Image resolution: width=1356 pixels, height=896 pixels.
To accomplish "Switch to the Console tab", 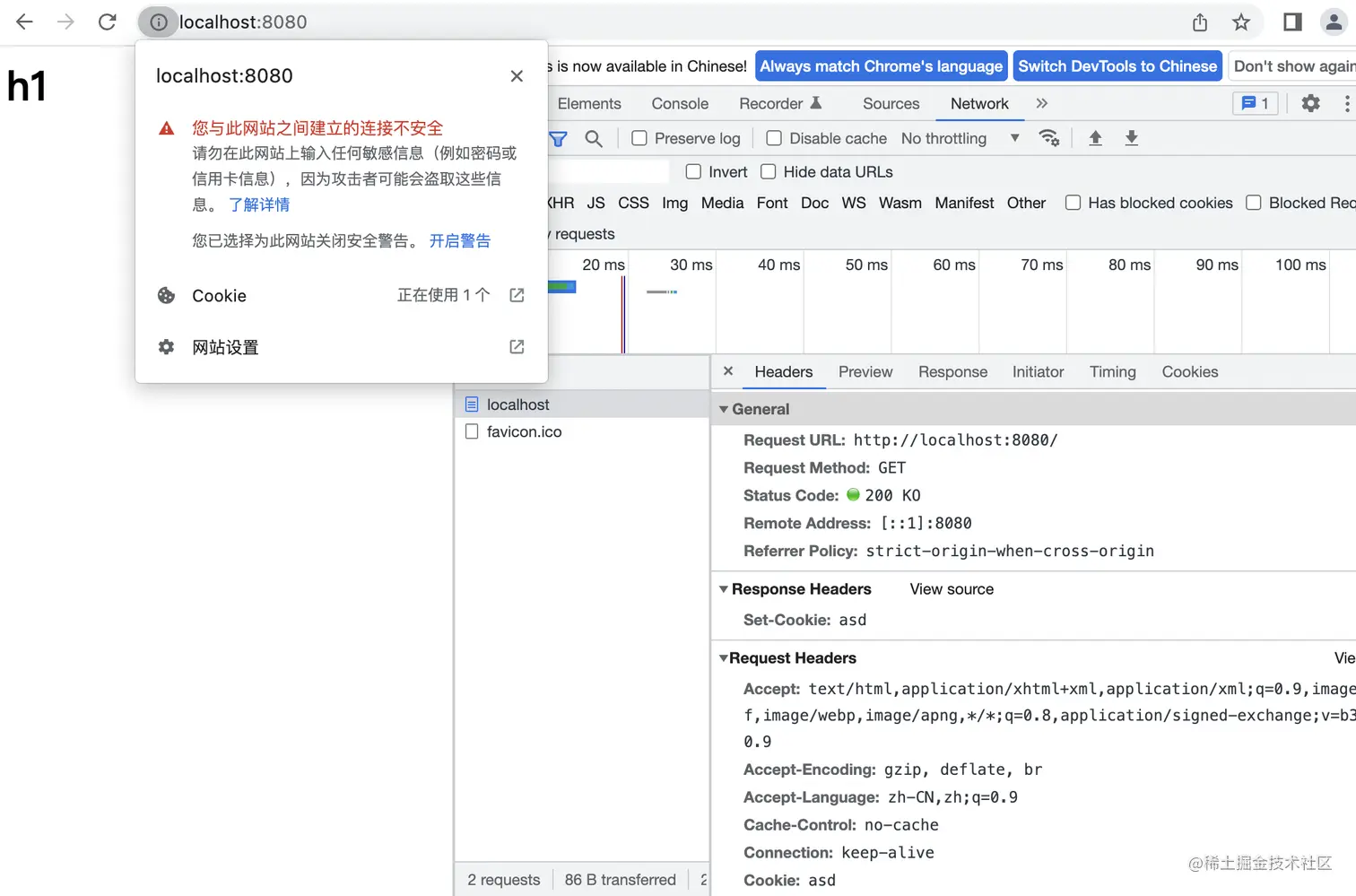I will coord(680,104).
